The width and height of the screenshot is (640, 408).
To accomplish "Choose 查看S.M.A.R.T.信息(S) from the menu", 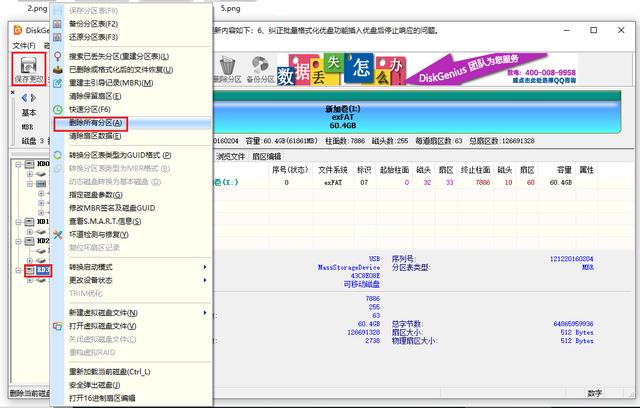I will point(105,221).
